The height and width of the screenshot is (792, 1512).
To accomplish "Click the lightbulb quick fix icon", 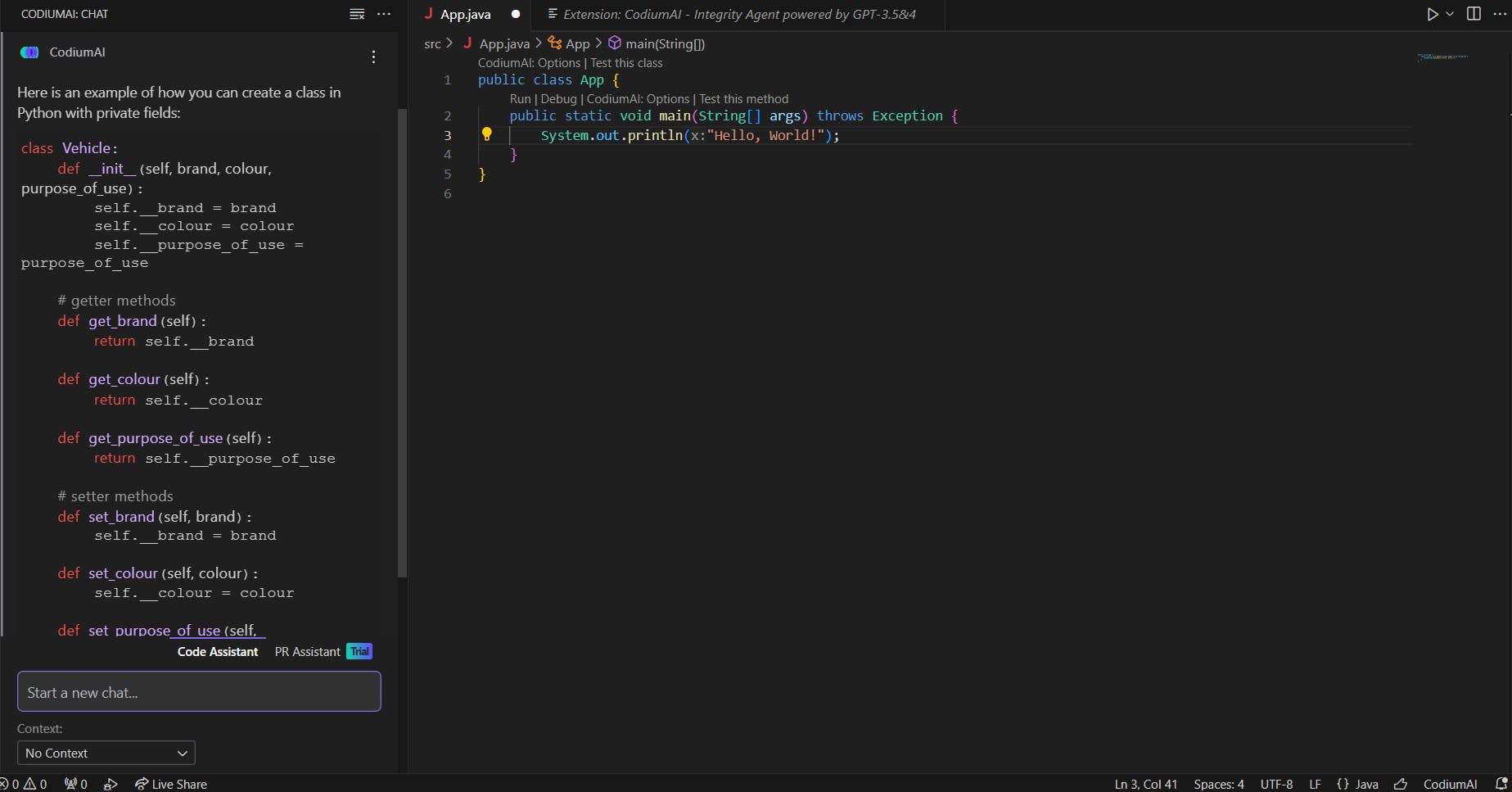I will point(486,134).
